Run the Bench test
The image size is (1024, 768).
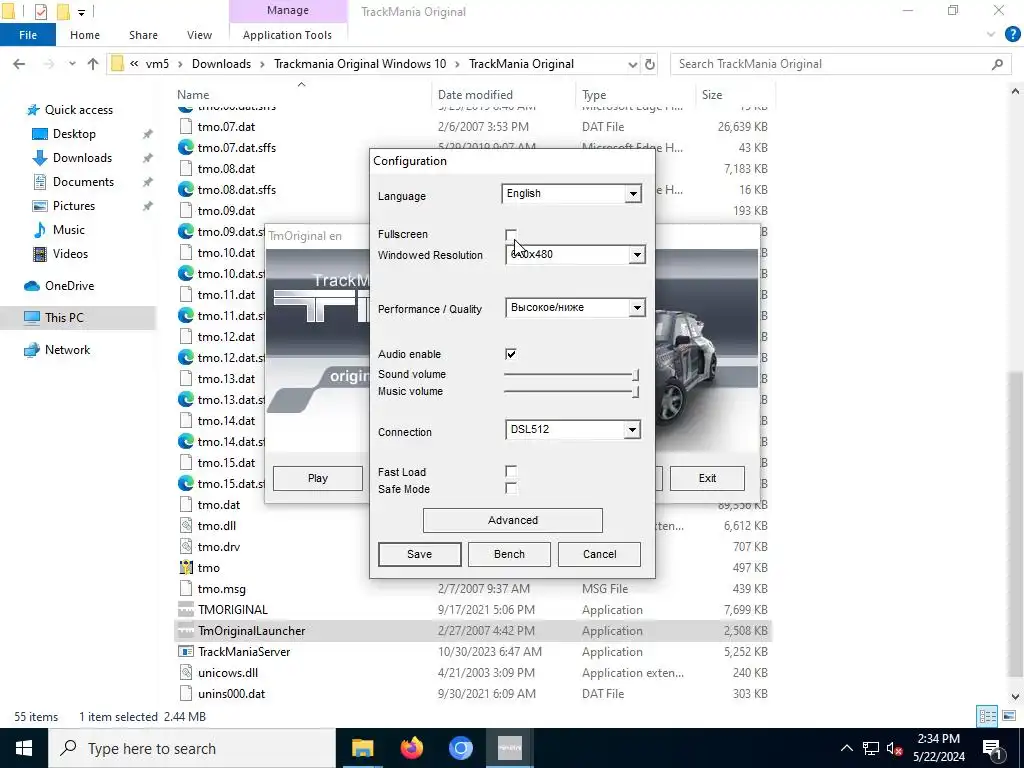509,554
